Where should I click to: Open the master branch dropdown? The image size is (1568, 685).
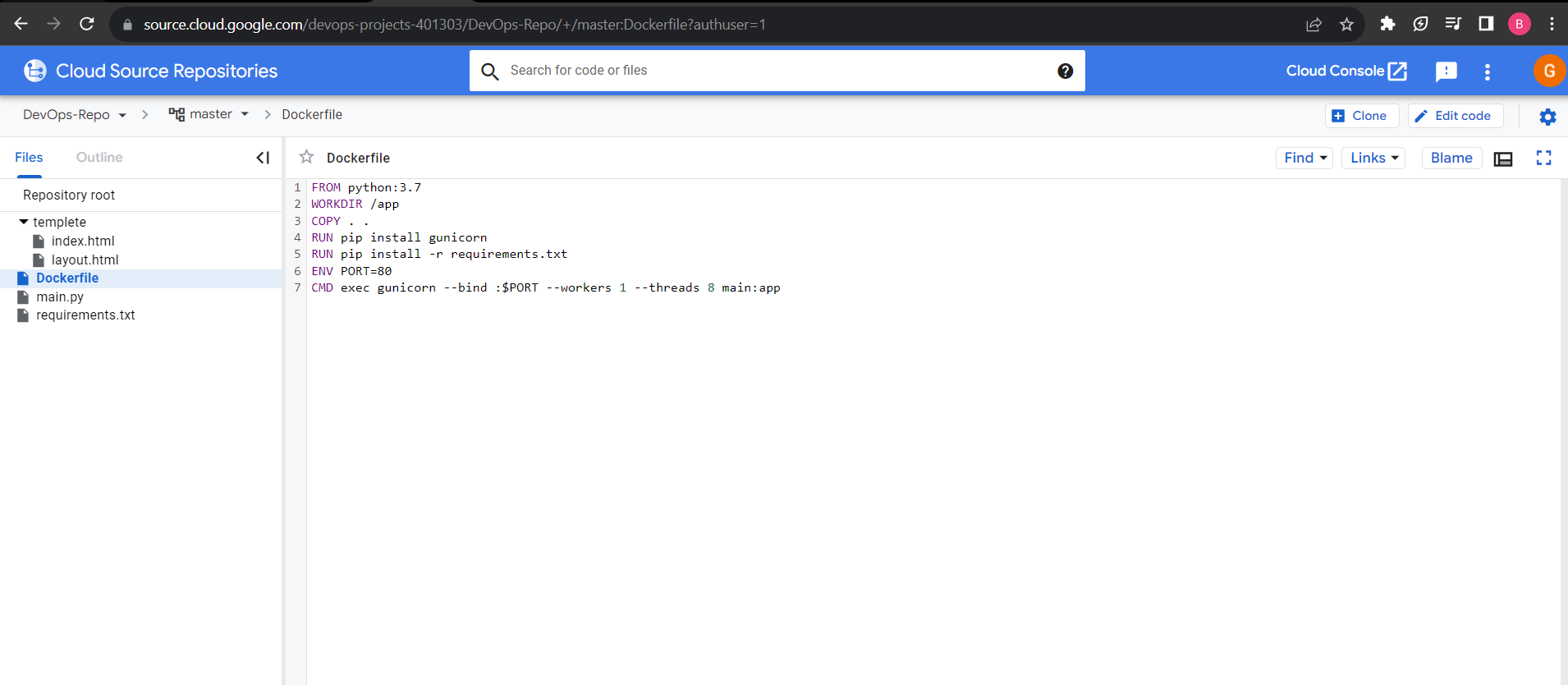pos(209,115)
